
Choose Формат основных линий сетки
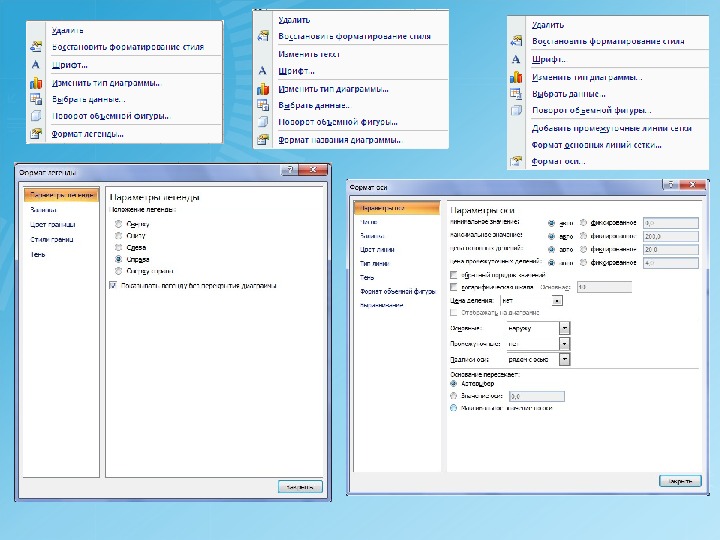tap(596, 145)
